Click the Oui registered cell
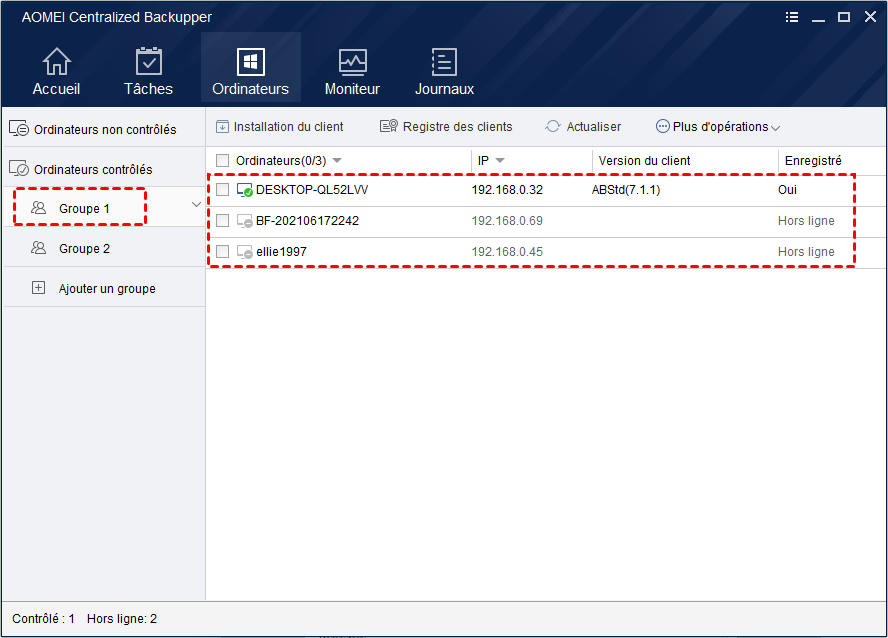888x638 pixels. [787, 190]
